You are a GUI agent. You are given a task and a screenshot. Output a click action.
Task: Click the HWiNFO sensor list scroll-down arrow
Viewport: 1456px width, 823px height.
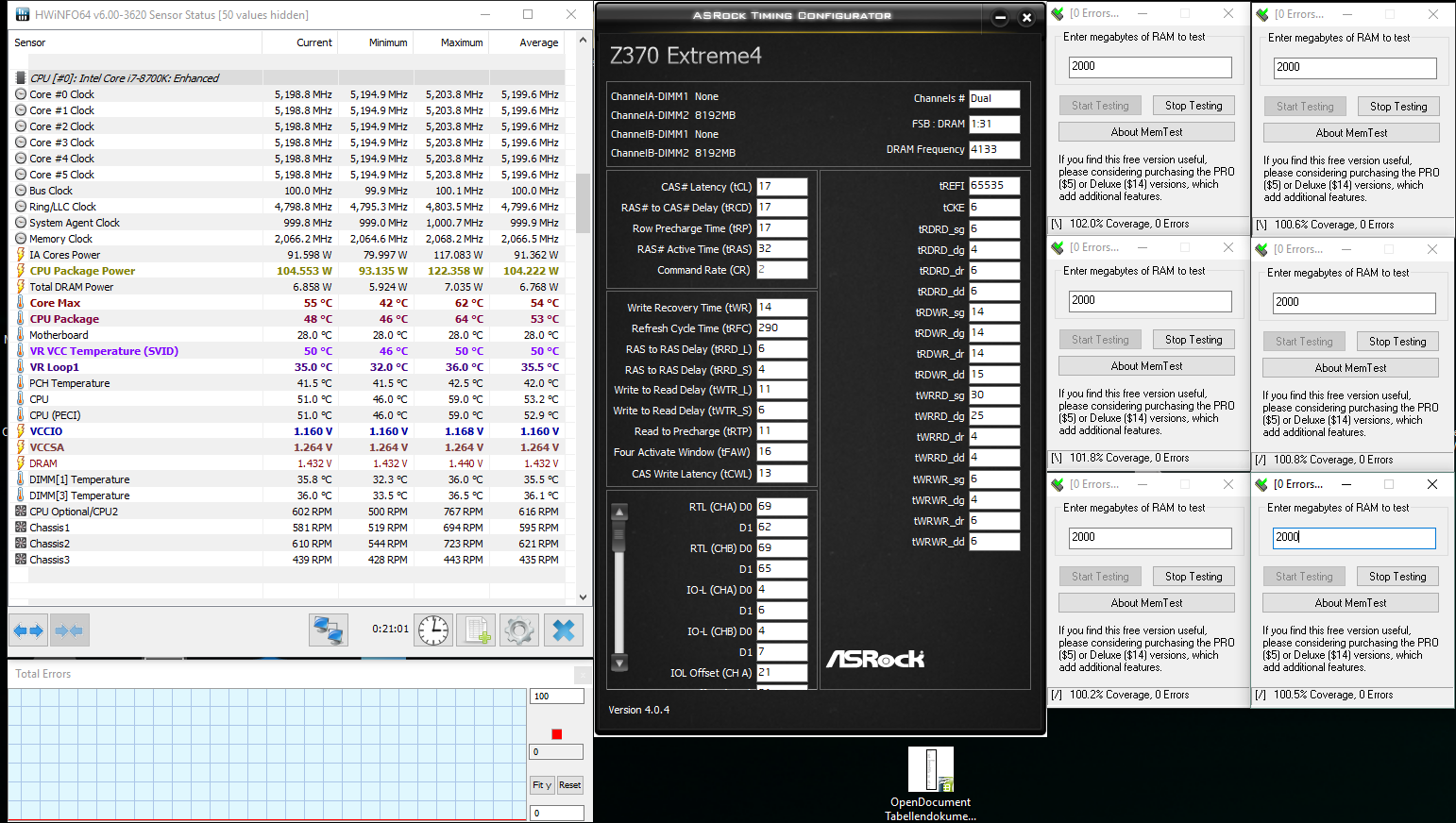click(x=583, y=596)
